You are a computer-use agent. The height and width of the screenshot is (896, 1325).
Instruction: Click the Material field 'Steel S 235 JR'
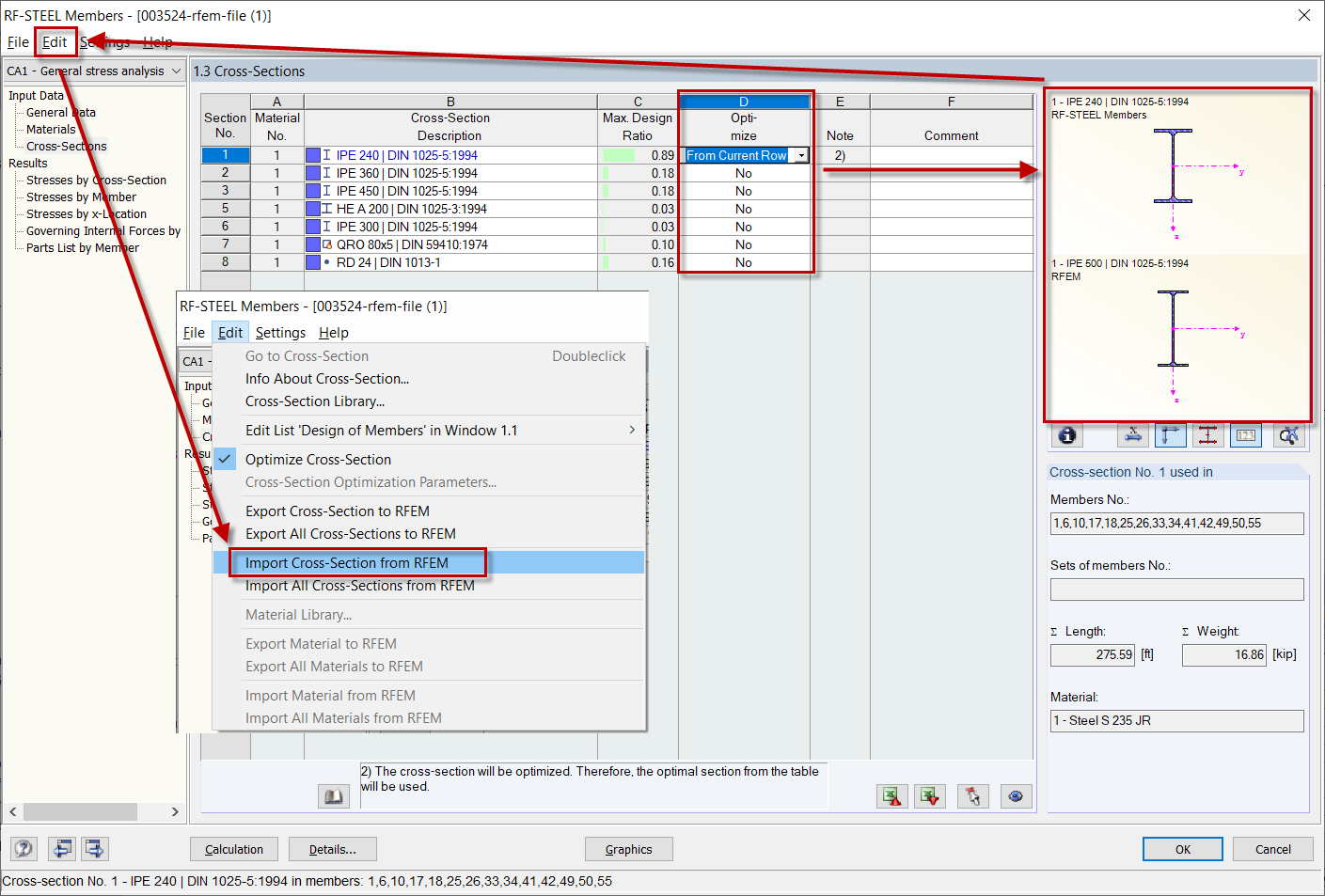pyautogui.click(x=1177, y=721)
